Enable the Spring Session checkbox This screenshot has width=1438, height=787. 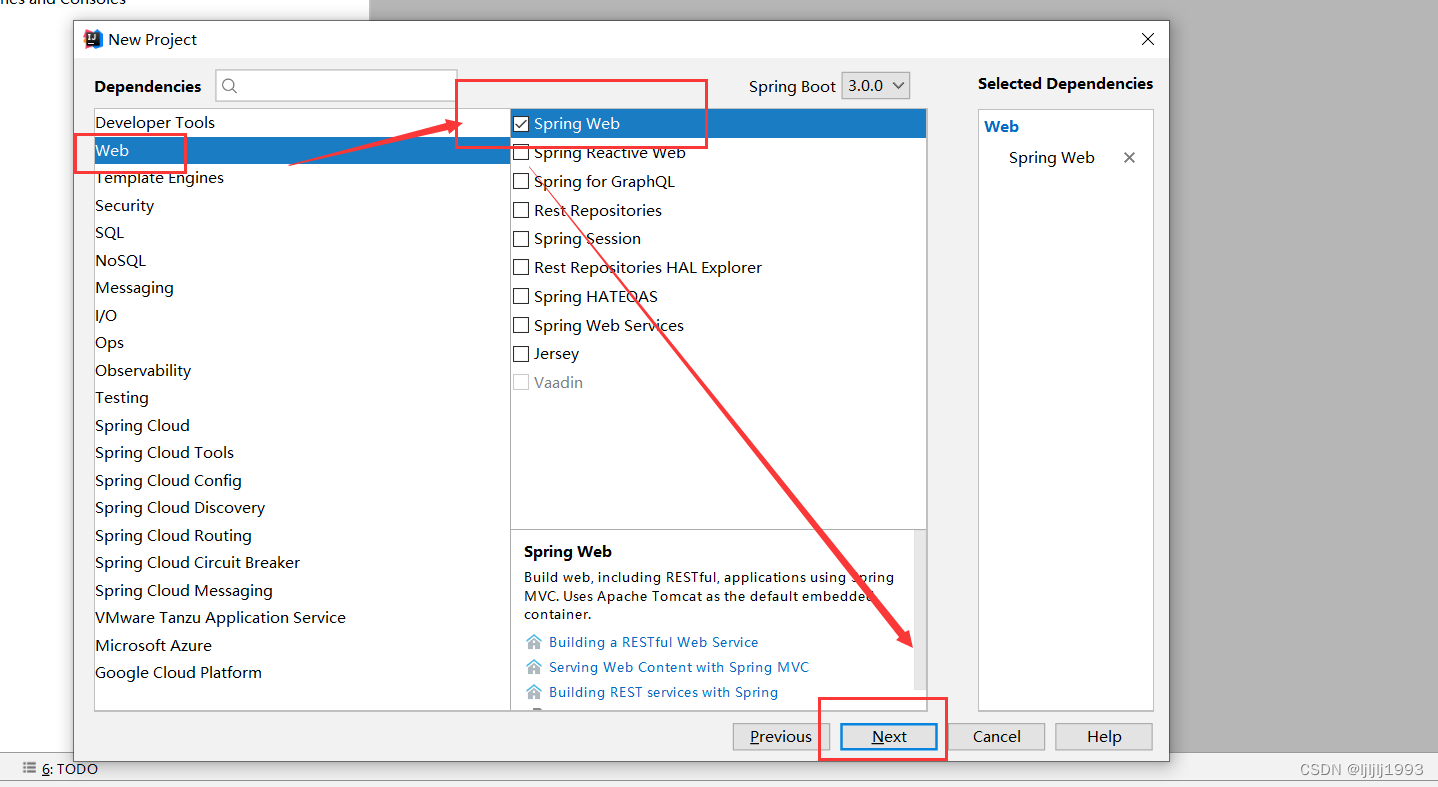(521, 239)
